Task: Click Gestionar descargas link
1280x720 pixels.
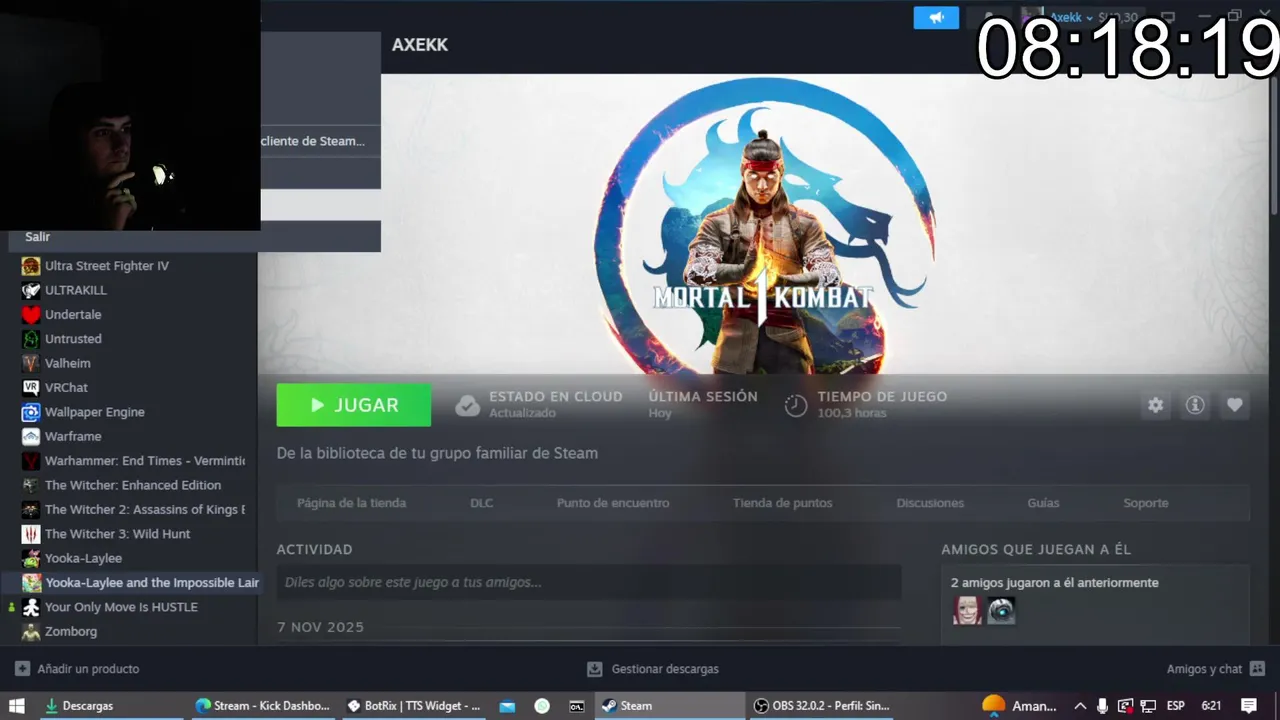Action: (x=653, y=669)
